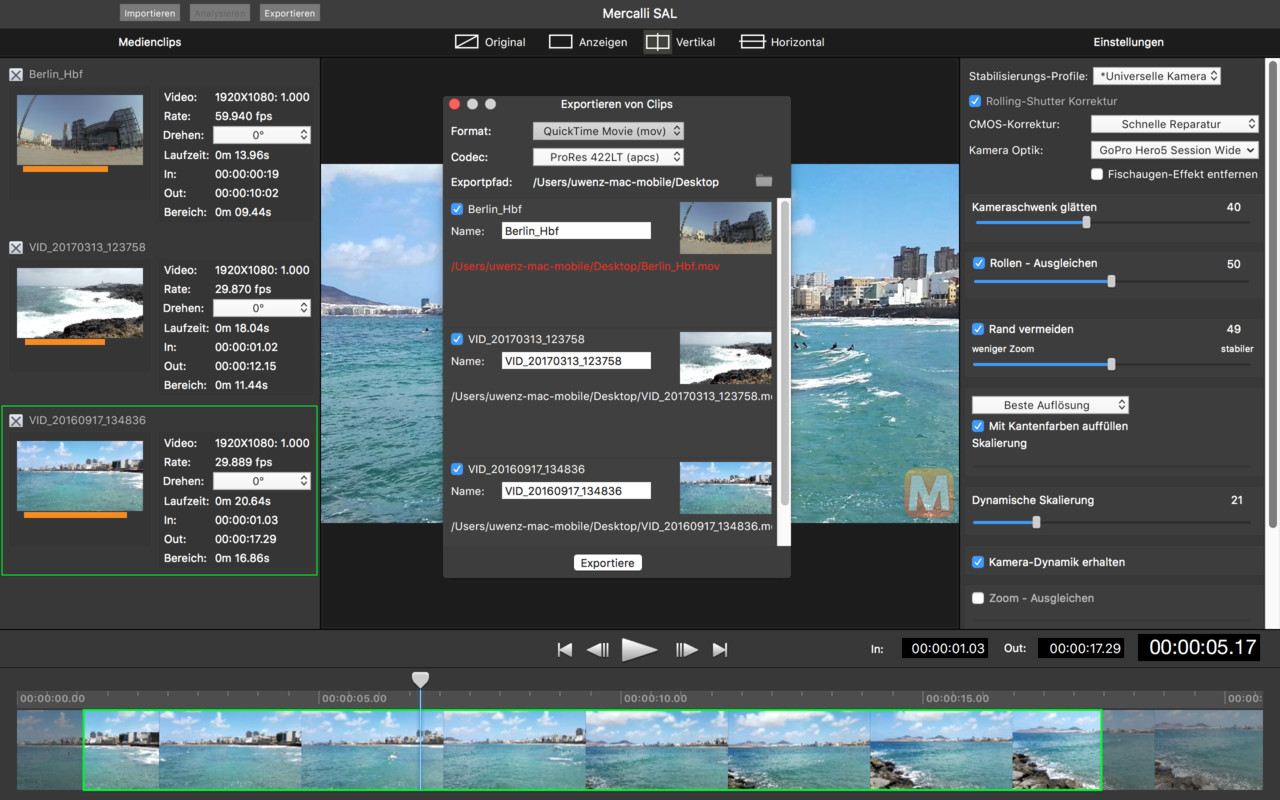This screenshot has width=1280, height=800.
Task: Click the timeline playhead marker
Action: click(420, 680)
